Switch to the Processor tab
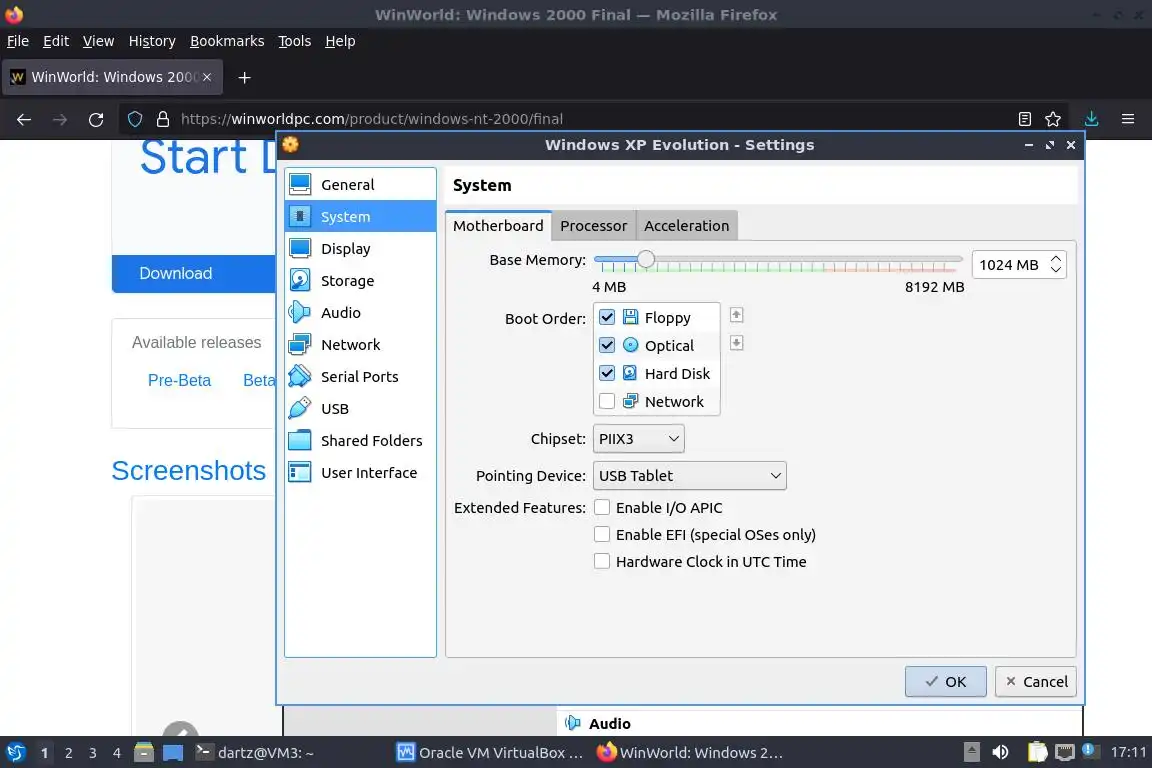 [x=594, y=226]
